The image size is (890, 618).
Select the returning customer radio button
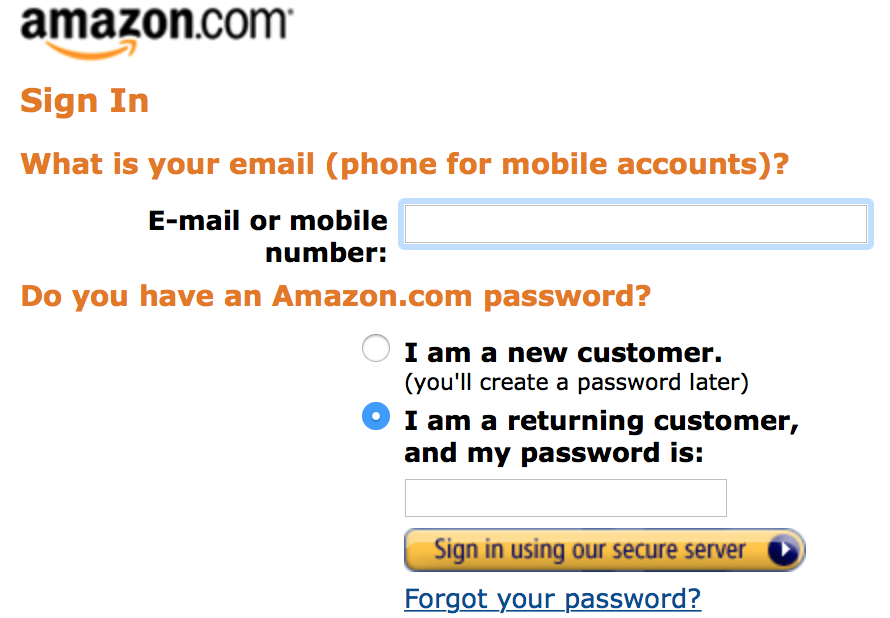(x=376, y=417)
